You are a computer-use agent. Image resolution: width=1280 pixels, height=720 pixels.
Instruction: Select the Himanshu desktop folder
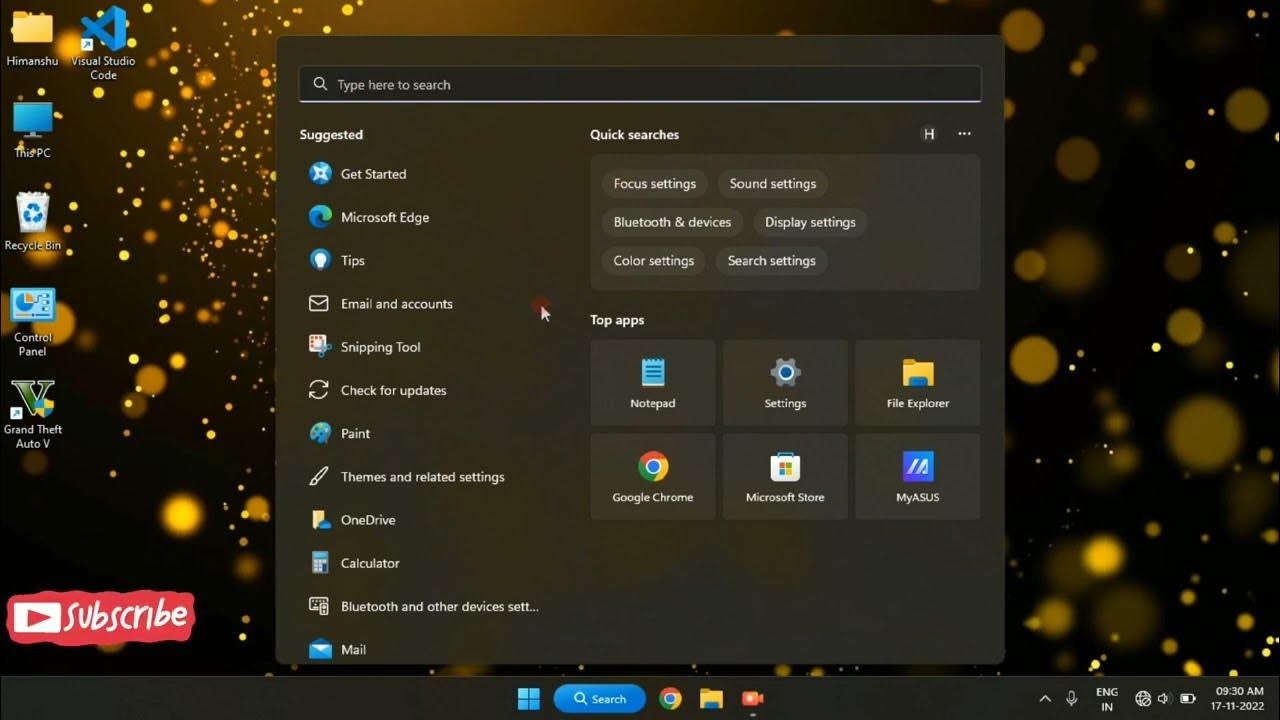[32, 39]
